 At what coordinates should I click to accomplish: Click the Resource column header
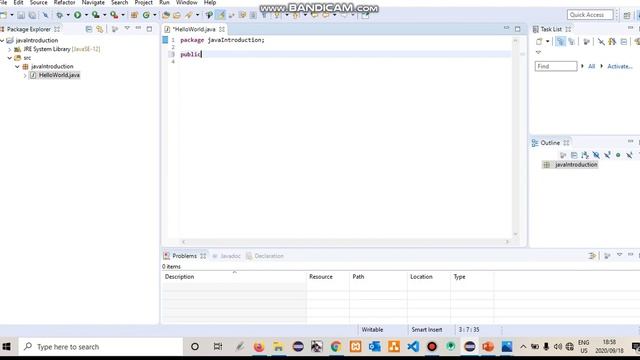pyautogui.click(x=328, y=277)
